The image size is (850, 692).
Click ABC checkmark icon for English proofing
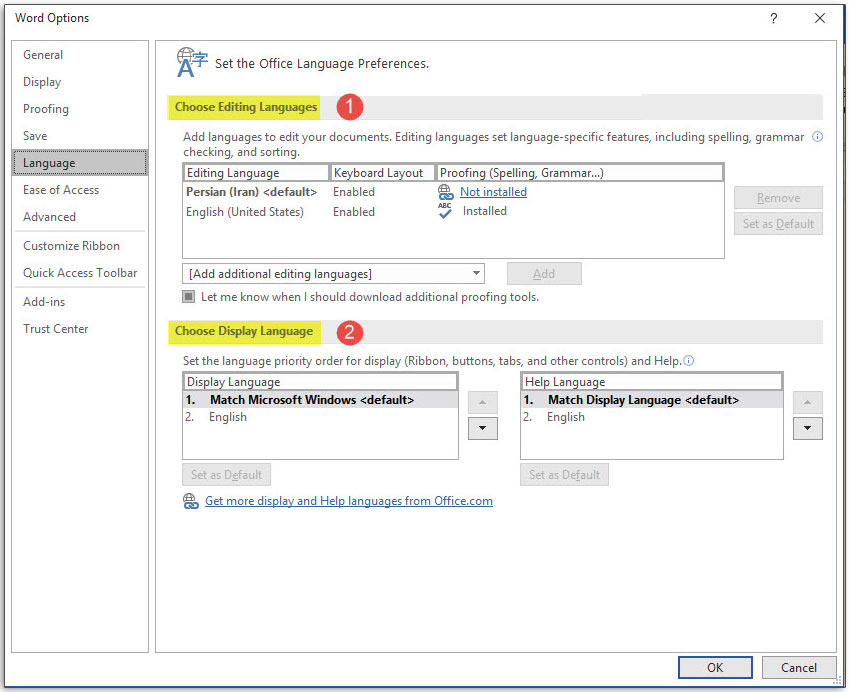(x=445, y=211)
